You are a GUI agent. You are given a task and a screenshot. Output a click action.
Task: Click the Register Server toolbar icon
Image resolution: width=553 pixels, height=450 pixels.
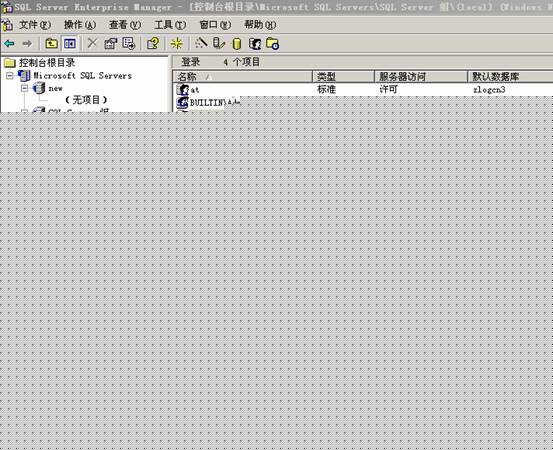tap(219, 44)
